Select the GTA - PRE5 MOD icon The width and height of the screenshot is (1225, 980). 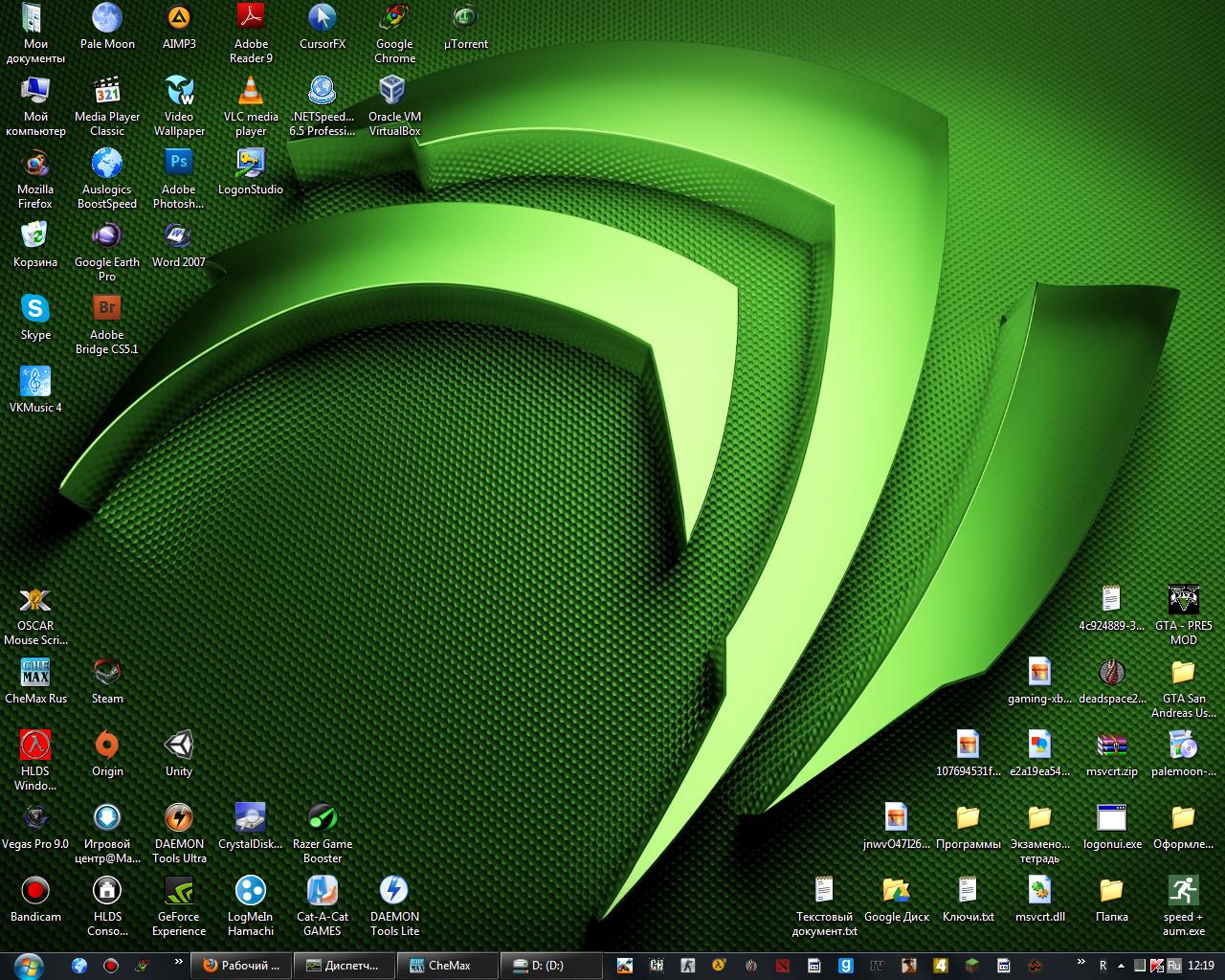1184,615
